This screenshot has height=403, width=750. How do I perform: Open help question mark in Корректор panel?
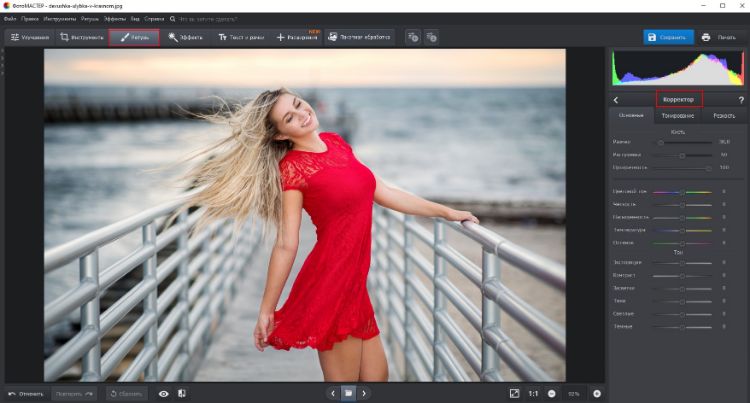740,100
